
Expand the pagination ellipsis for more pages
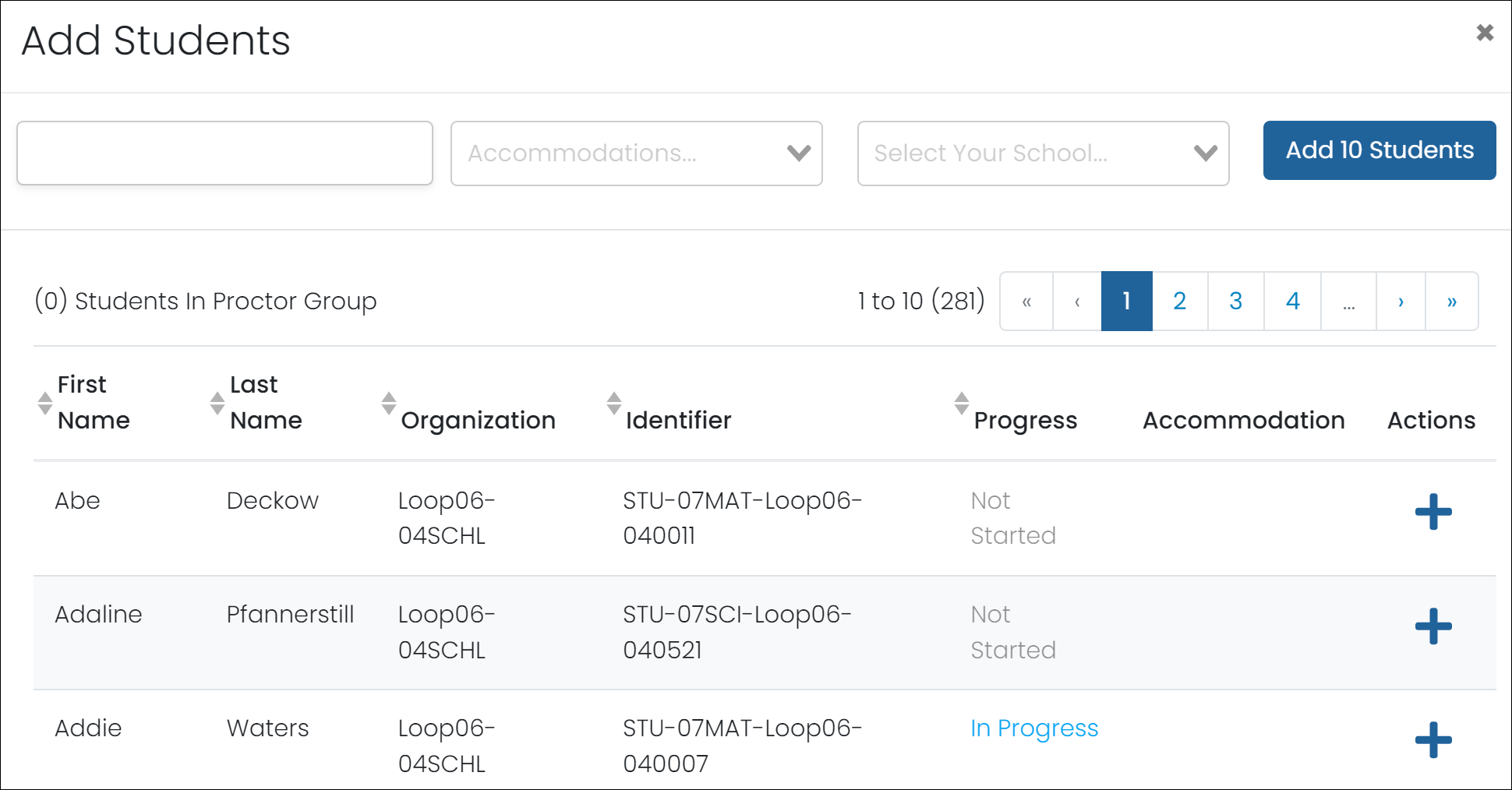[1348, 301]
